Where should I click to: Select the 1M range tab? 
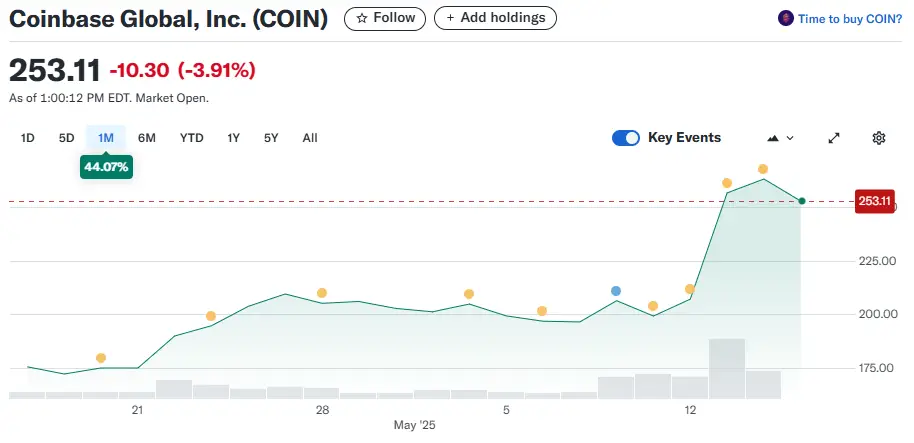[x=106, y=138]
